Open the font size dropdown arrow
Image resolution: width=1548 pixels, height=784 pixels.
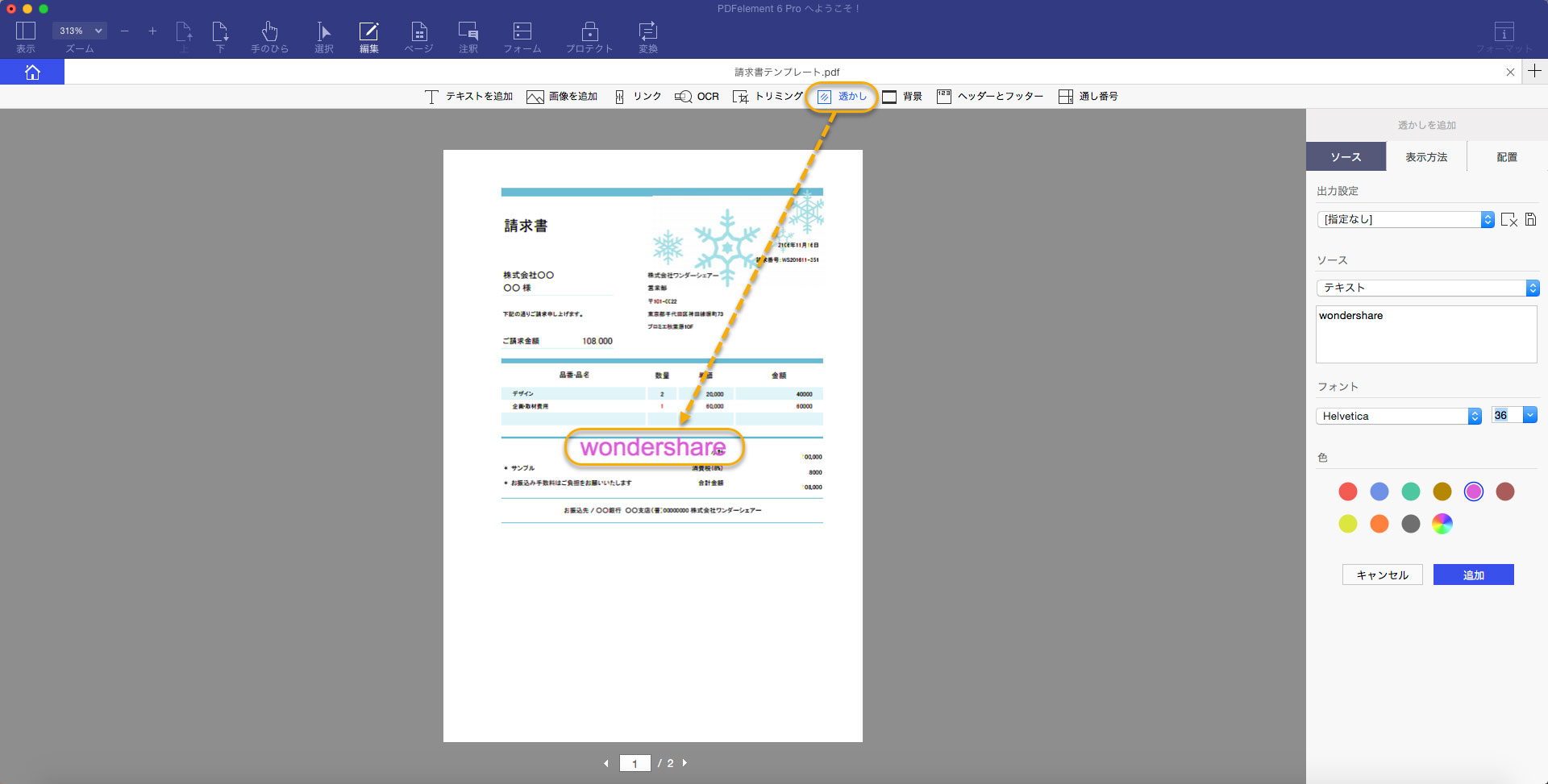click(x=1530, y=415)
